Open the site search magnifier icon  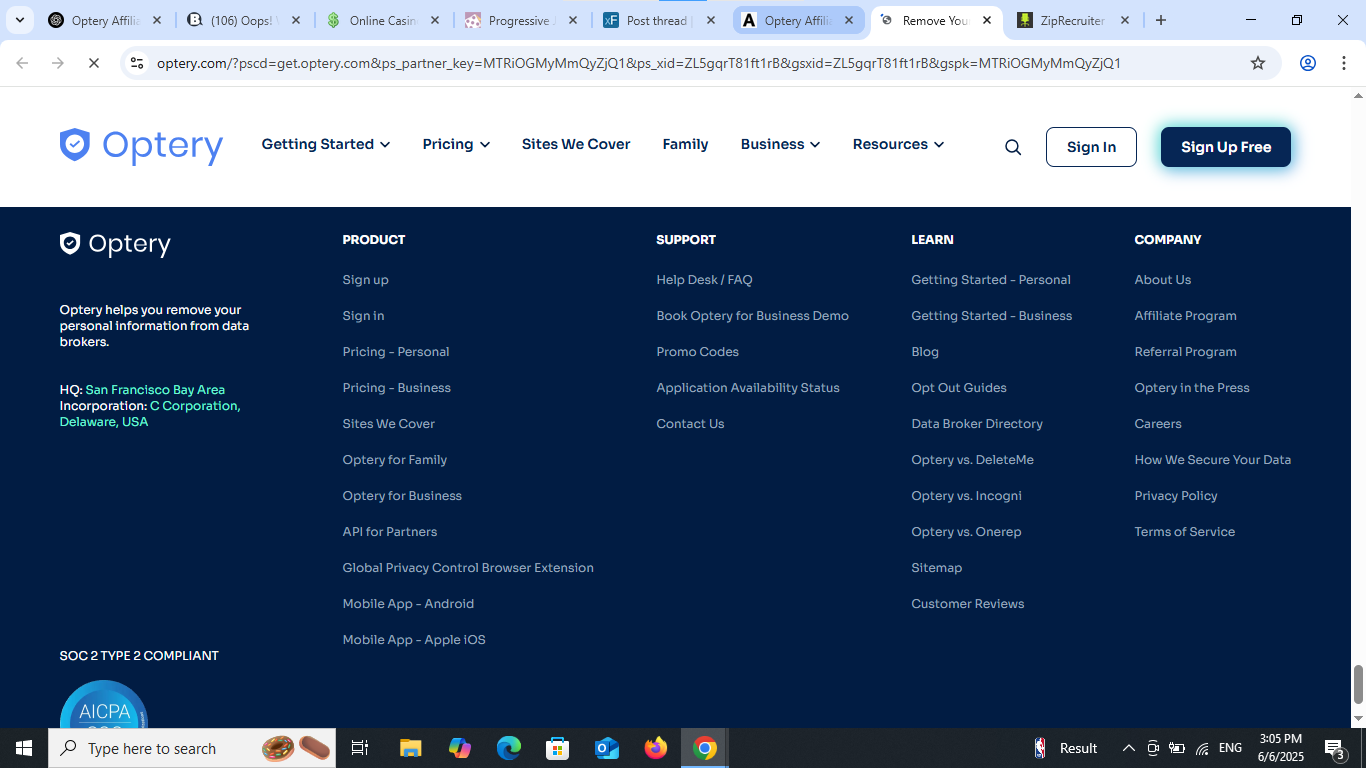1013,147
